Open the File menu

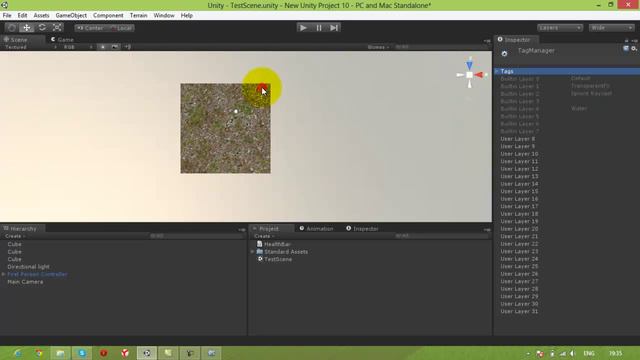click(x=7, y=16)
